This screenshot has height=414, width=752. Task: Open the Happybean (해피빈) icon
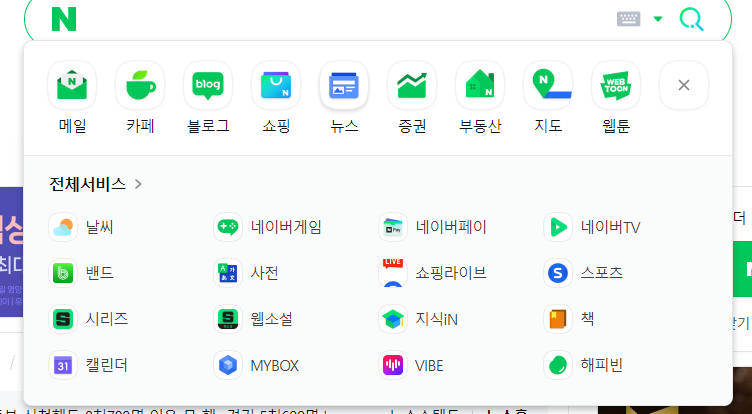558,365
